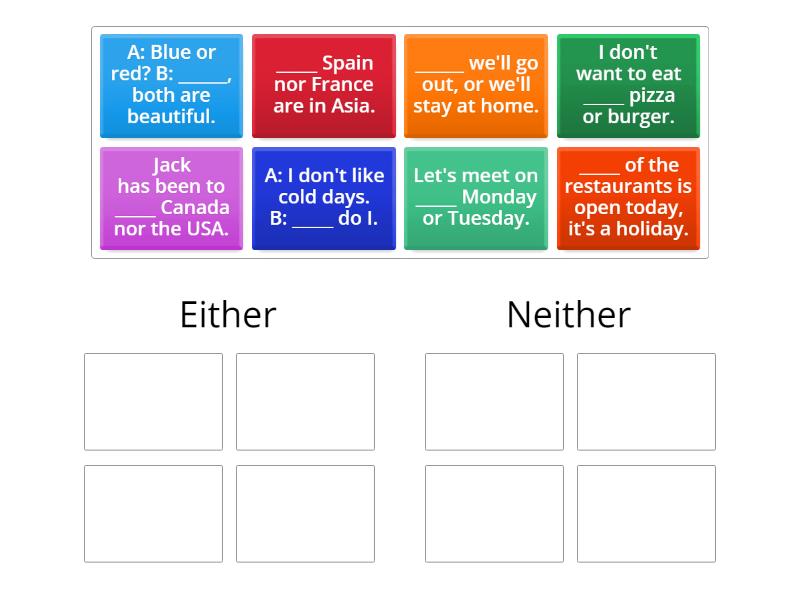Click the "Neither" category heading
The image size is (800, 600).
pyautogui.click(x=568, y=314)
